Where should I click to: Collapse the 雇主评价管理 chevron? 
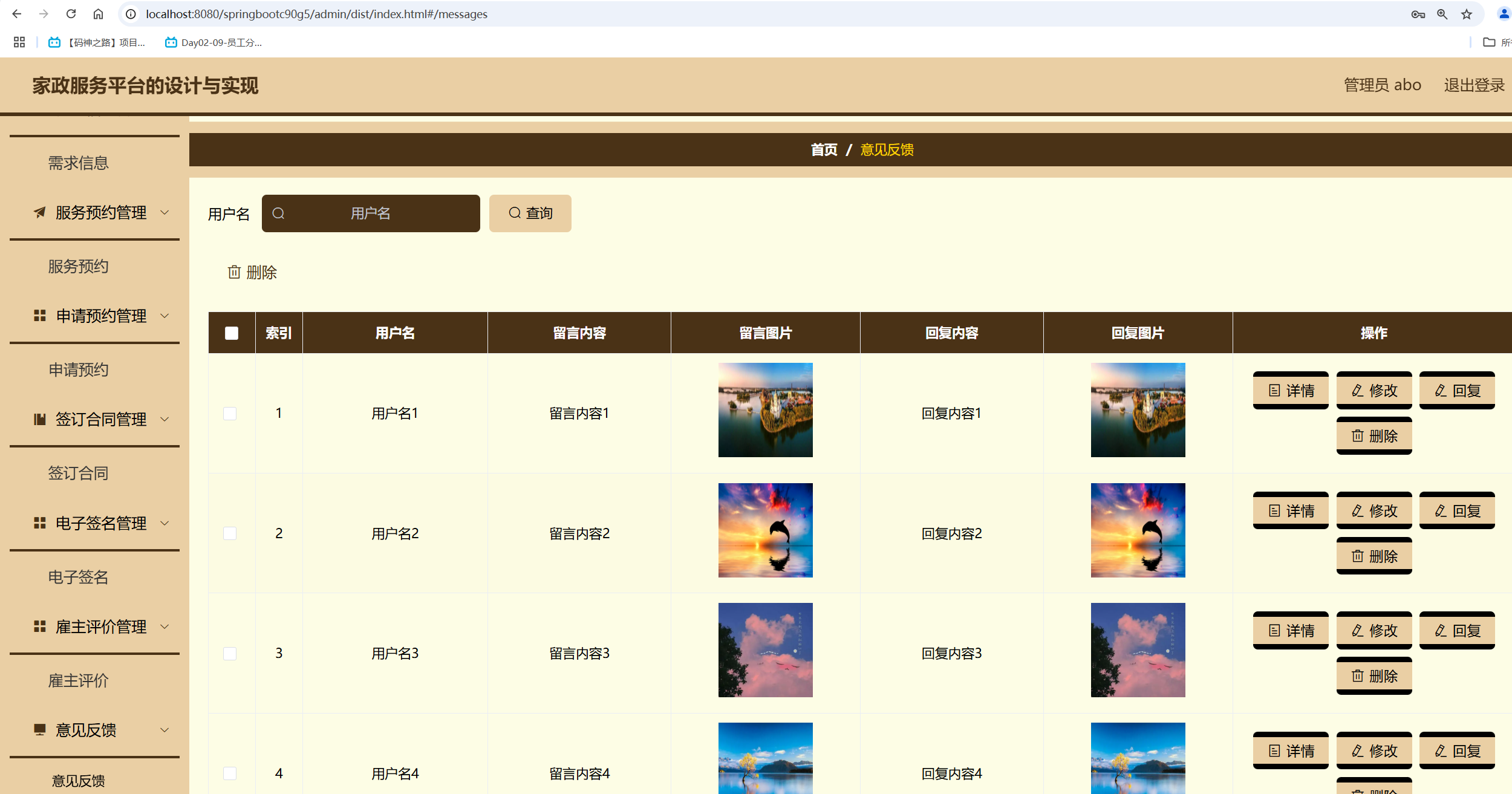click(165, 626)
